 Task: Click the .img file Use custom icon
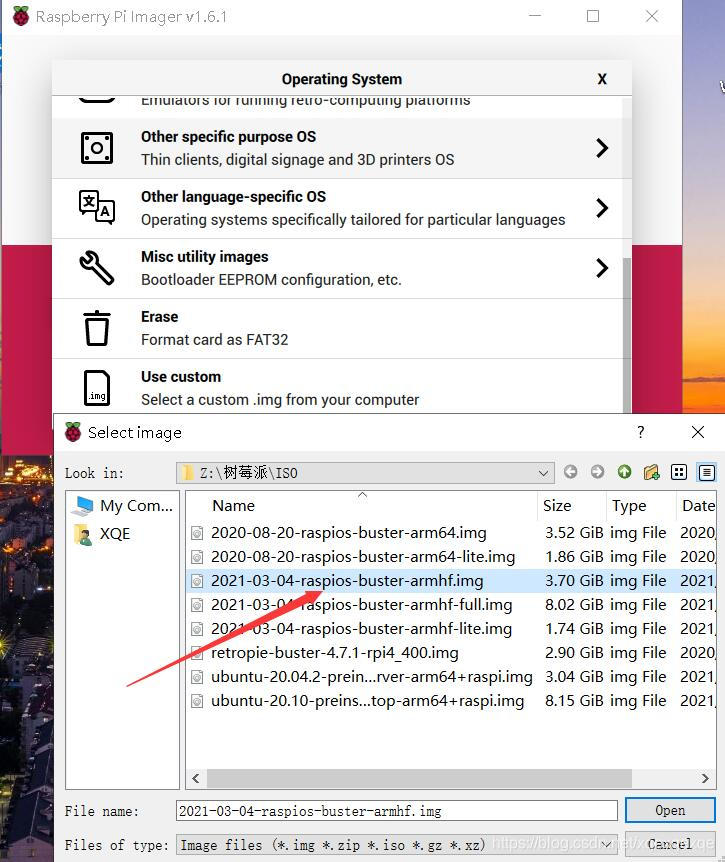pos(97,388)
